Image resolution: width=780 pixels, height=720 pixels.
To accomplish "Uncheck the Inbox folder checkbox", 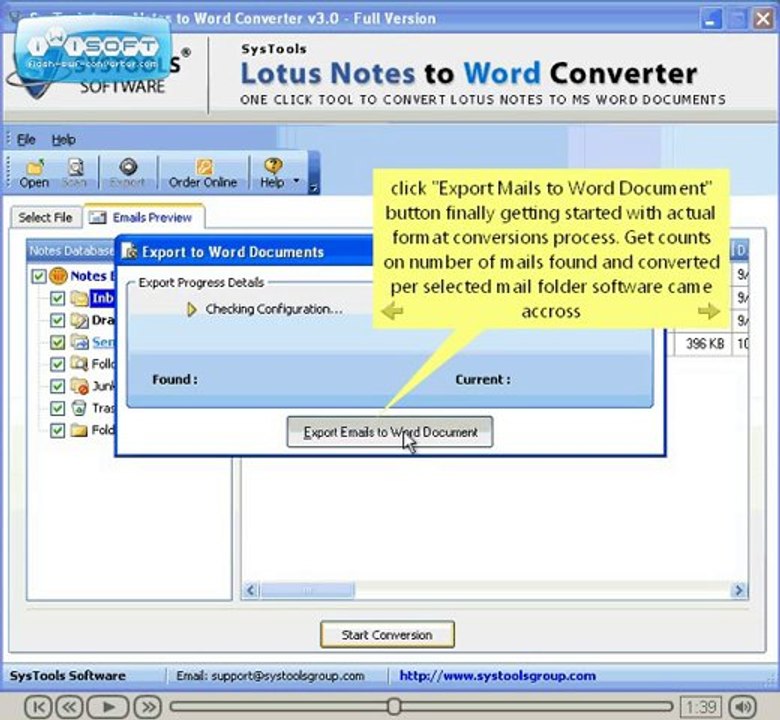I will 58,298.
